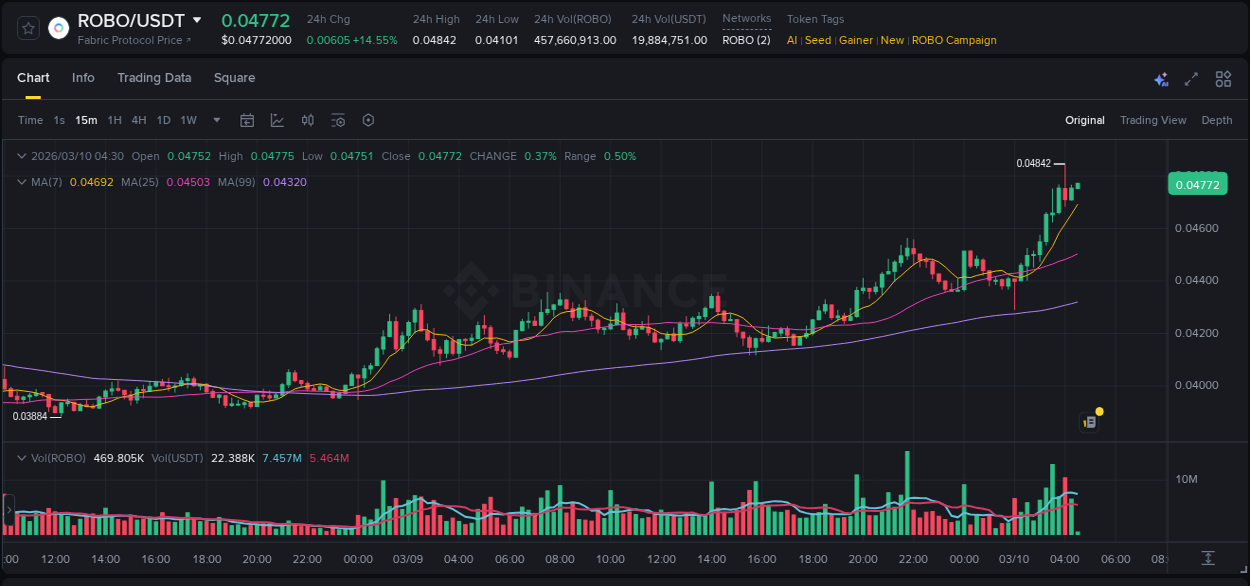Expand the ROBO/USDT pair selector

coord(196,20)
